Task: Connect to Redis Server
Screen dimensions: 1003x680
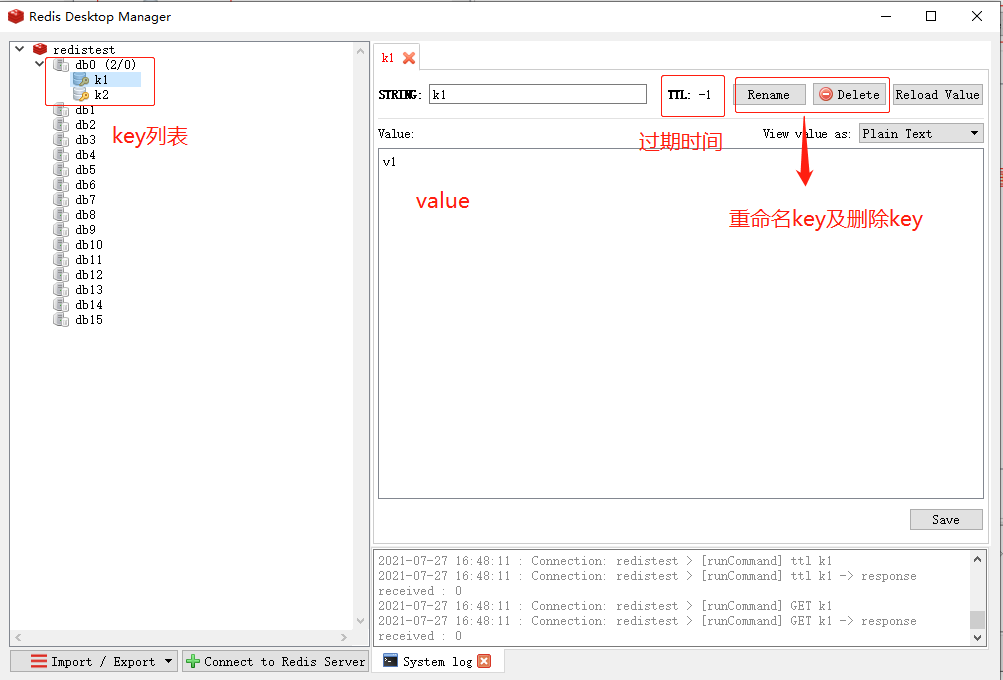Action: pos(276,661)
